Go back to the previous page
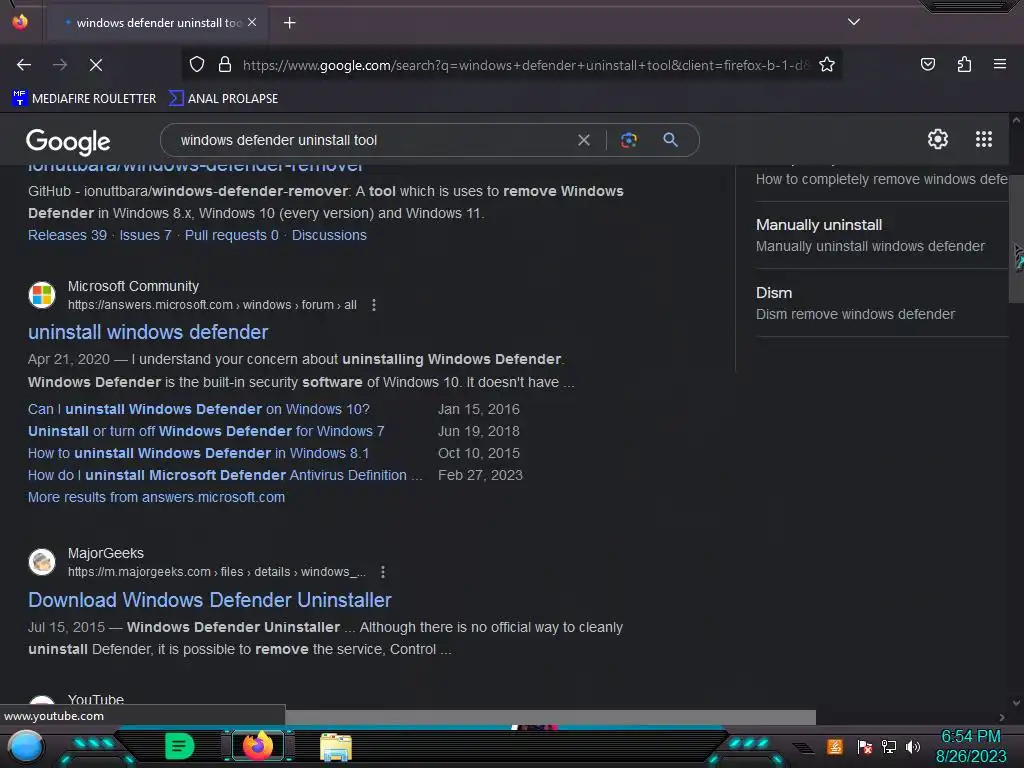 click(x=24, y=65)
